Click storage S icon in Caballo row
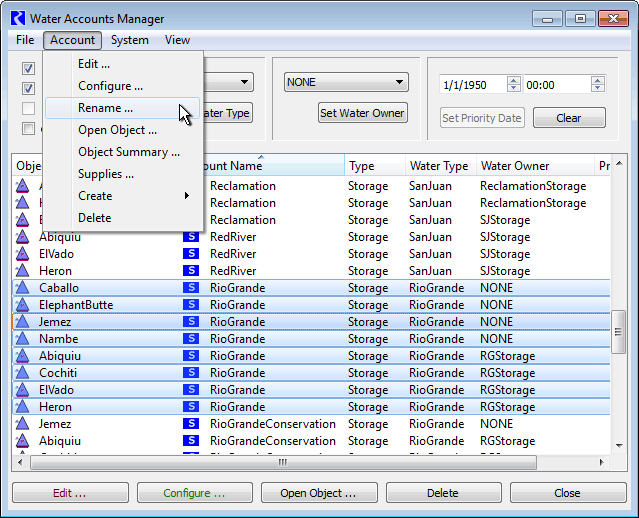The width and height of the screenshot is (639, 518). (x=191, y=288)
